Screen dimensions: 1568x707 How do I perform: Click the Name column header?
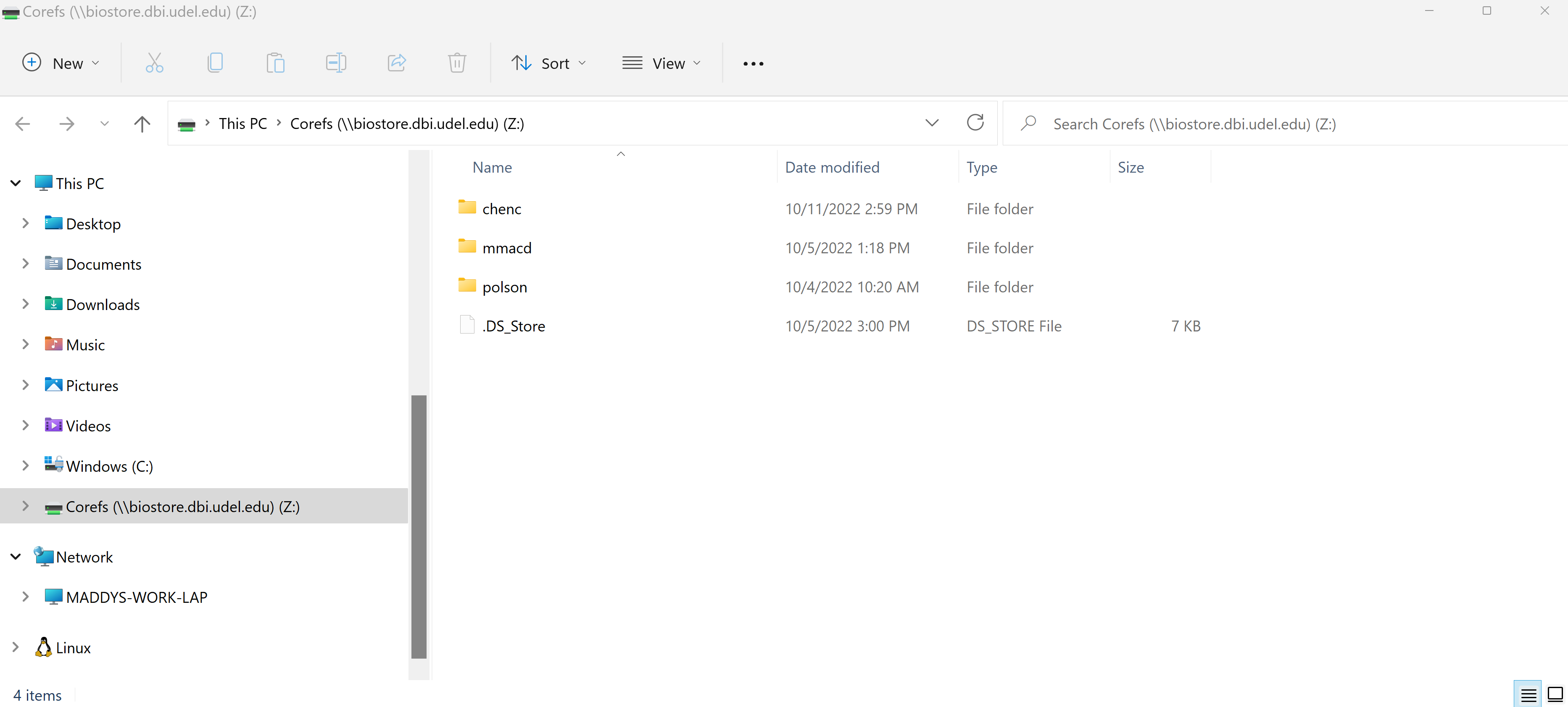493,167
